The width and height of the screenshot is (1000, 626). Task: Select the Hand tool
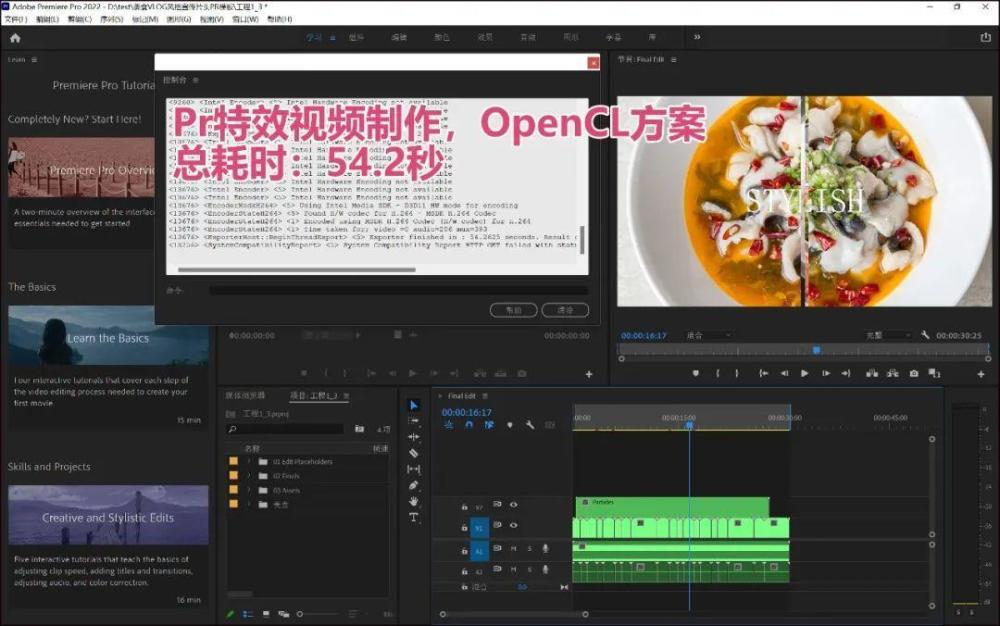[414, 501]
